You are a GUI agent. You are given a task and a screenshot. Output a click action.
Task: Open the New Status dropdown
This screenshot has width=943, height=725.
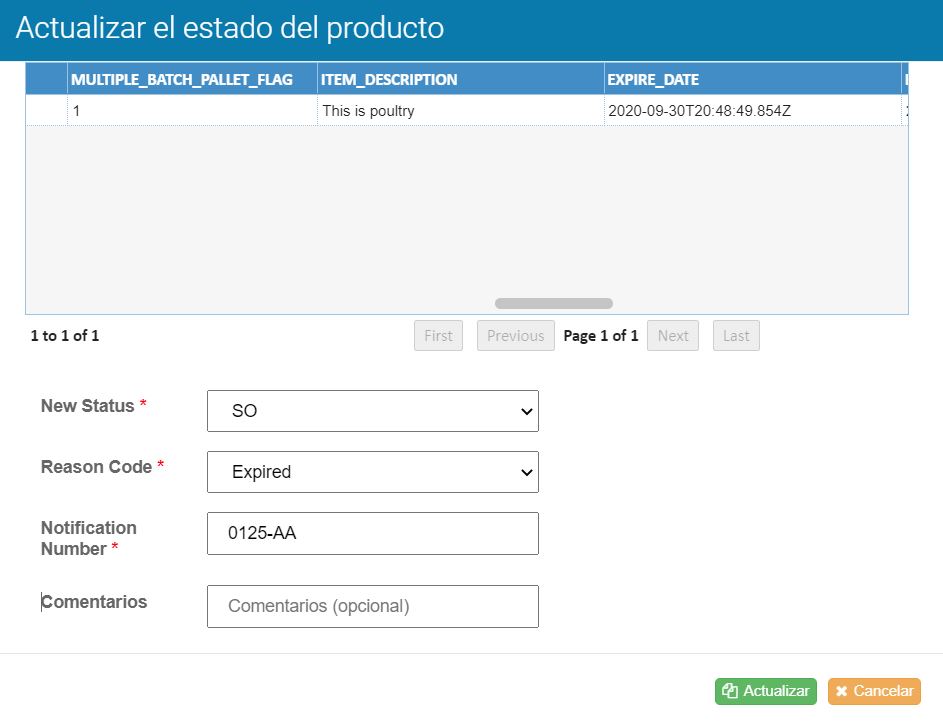(372, 411)
